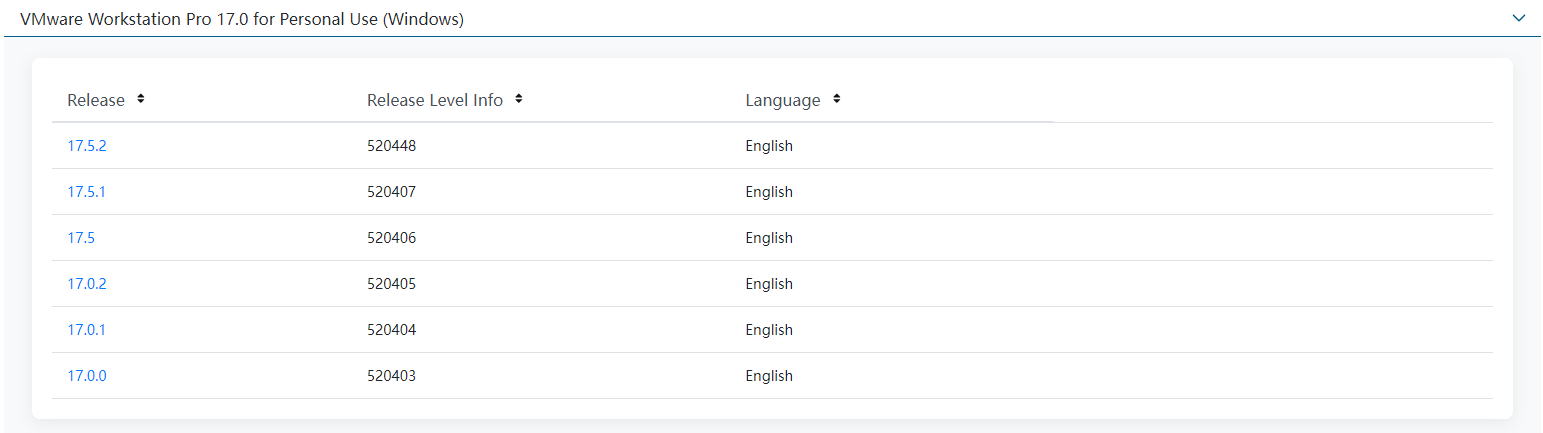Click the Release column header text

tap(96, 100)
